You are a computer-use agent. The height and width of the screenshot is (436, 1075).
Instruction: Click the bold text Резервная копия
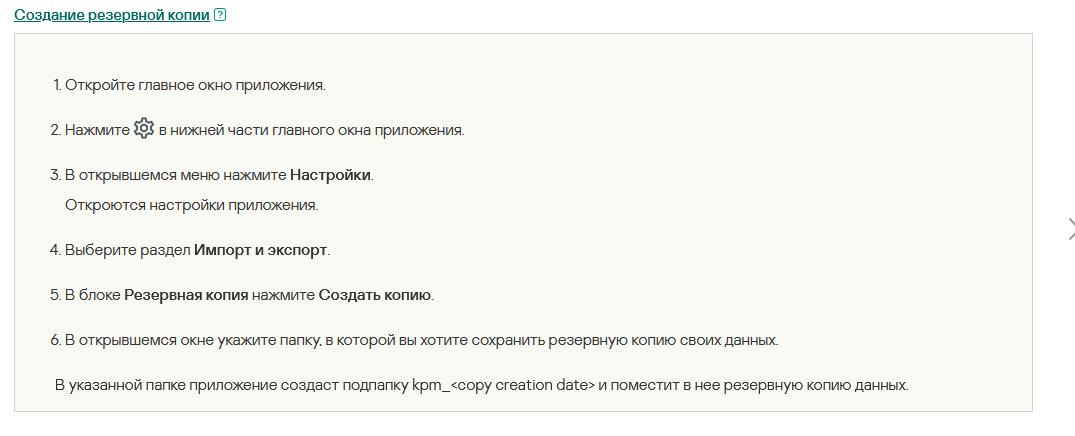[186, 295]
